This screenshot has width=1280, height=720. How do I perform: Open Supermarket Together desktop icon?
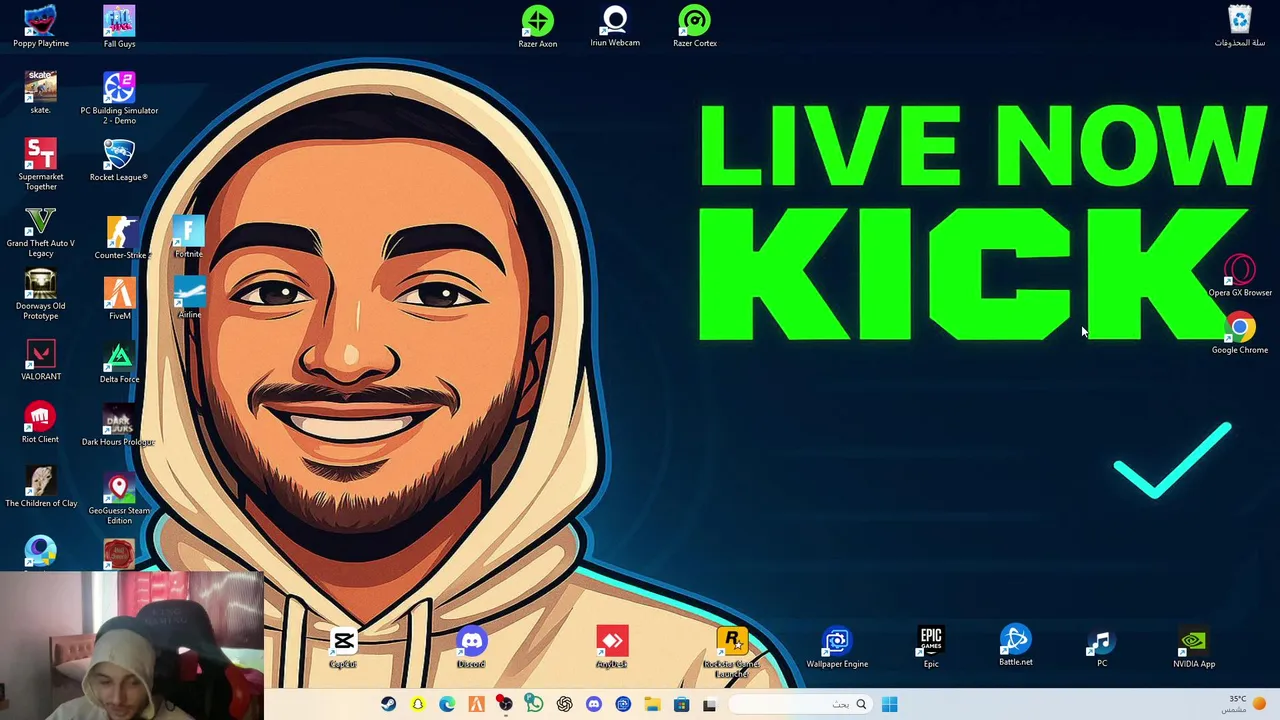[41, 164]
